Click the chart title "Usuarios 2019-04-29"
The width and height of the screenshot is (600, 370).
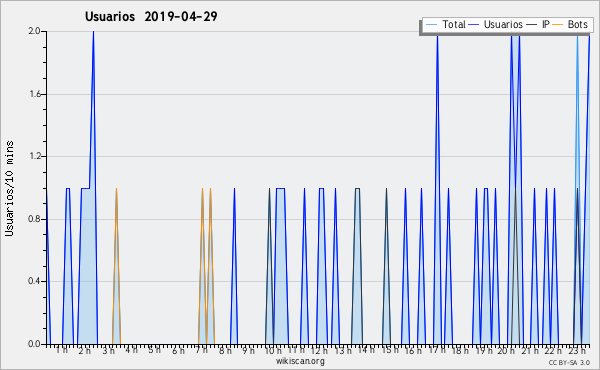point(151,16)
